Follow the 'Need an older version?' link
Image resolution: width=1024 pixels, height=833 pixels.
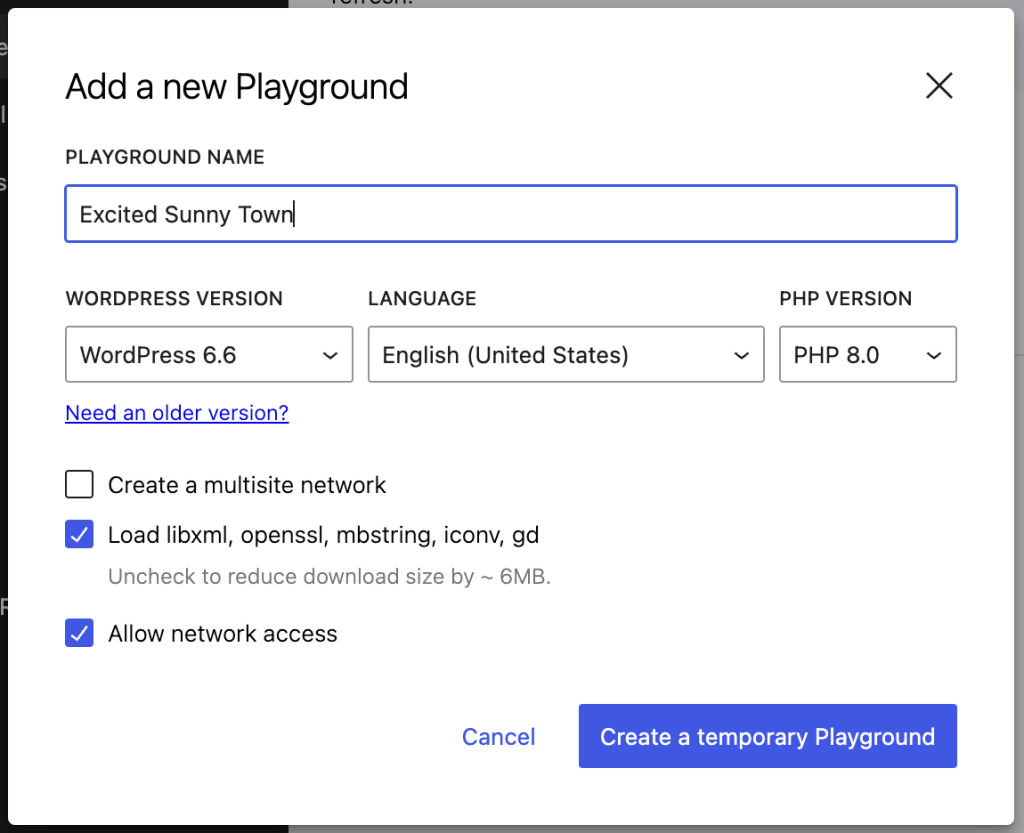177,413
